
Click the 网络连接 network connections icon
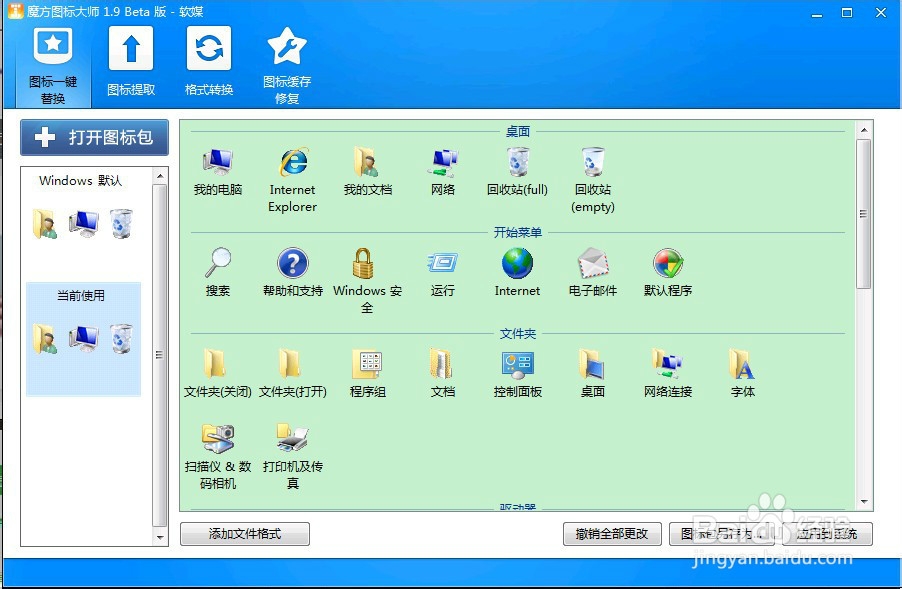[x=666, y=365]
